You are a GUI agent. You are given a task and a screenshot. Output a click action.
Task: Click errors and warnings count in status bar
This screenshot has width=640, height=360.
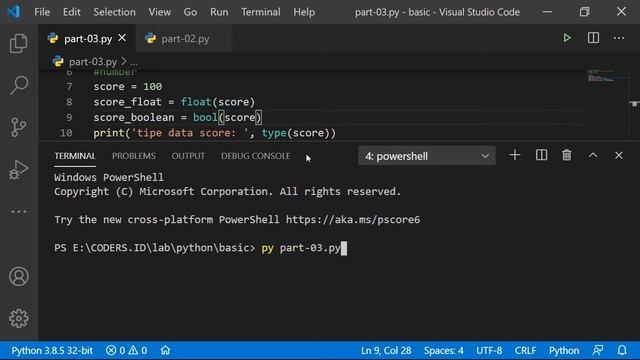click(x=127, y=351)
